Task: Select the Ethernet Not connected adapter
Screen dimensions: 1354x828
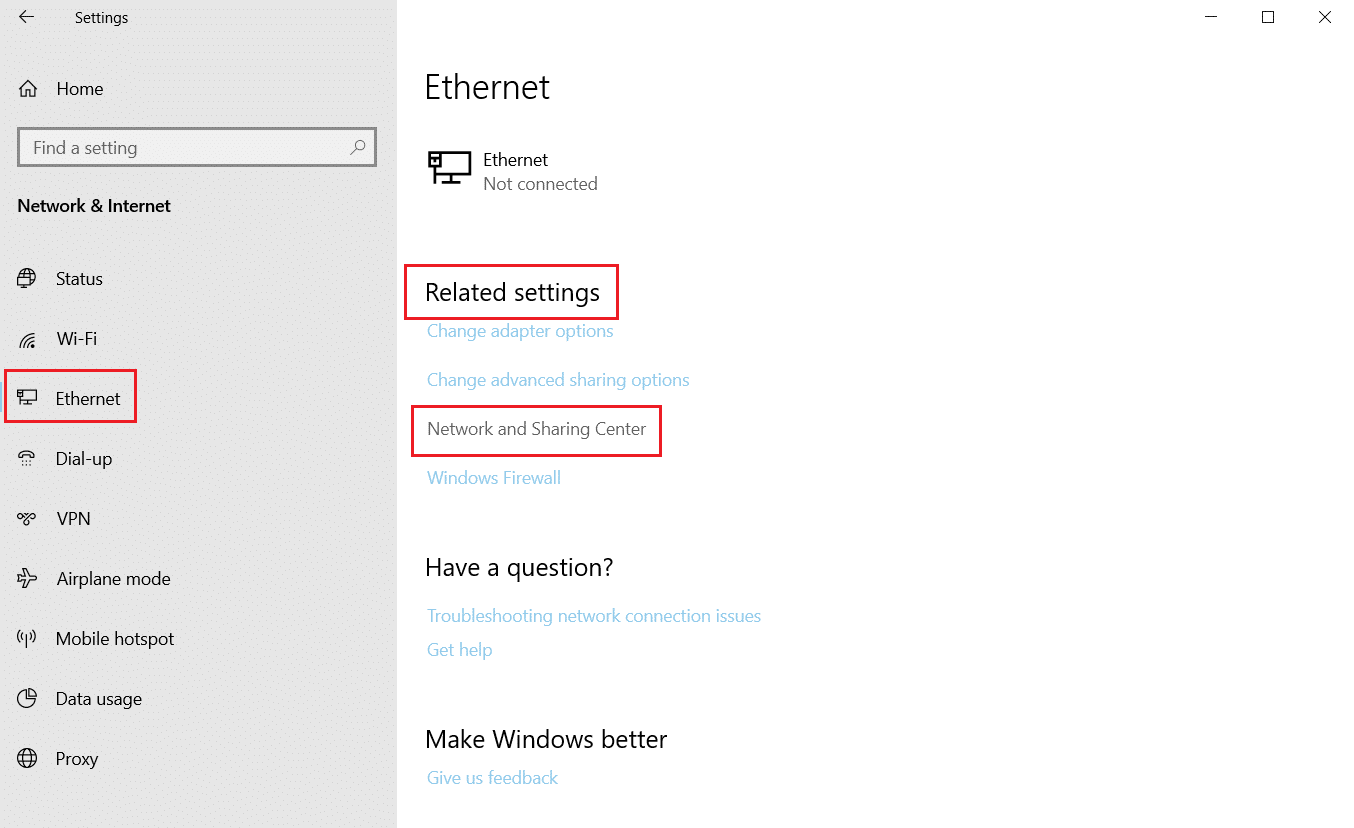Action: 514,171
